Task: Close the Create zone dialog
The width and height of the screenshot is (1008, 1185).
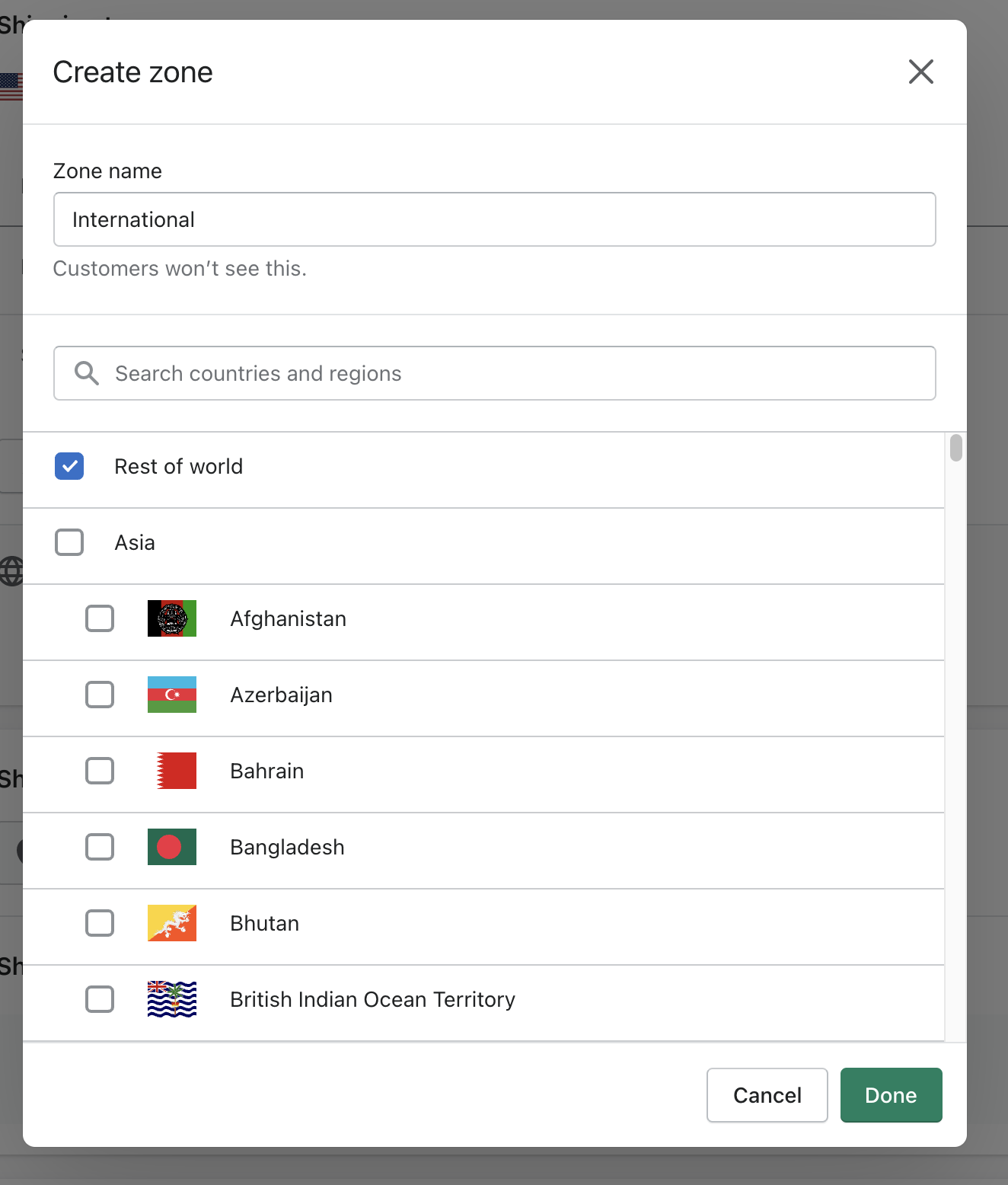Action: coord(921,72)
